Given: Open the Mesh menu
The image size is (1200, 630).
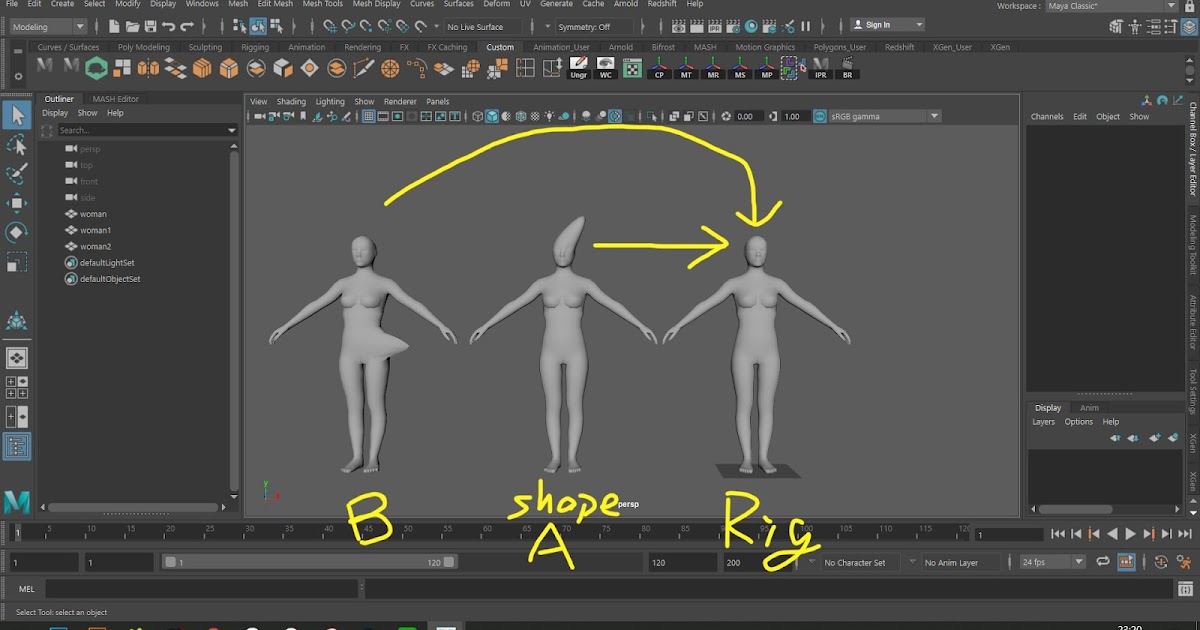Looking at the screenshot, I should click(x=237, y=4).
